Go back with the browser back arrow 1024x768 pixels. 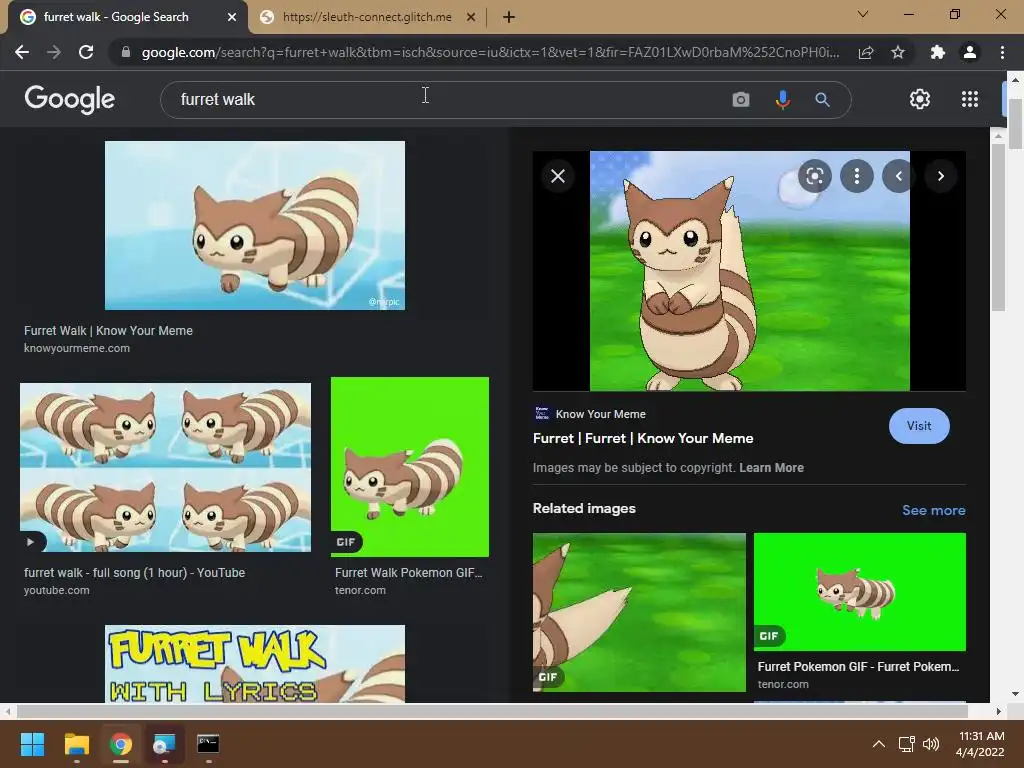coord(22,52)
